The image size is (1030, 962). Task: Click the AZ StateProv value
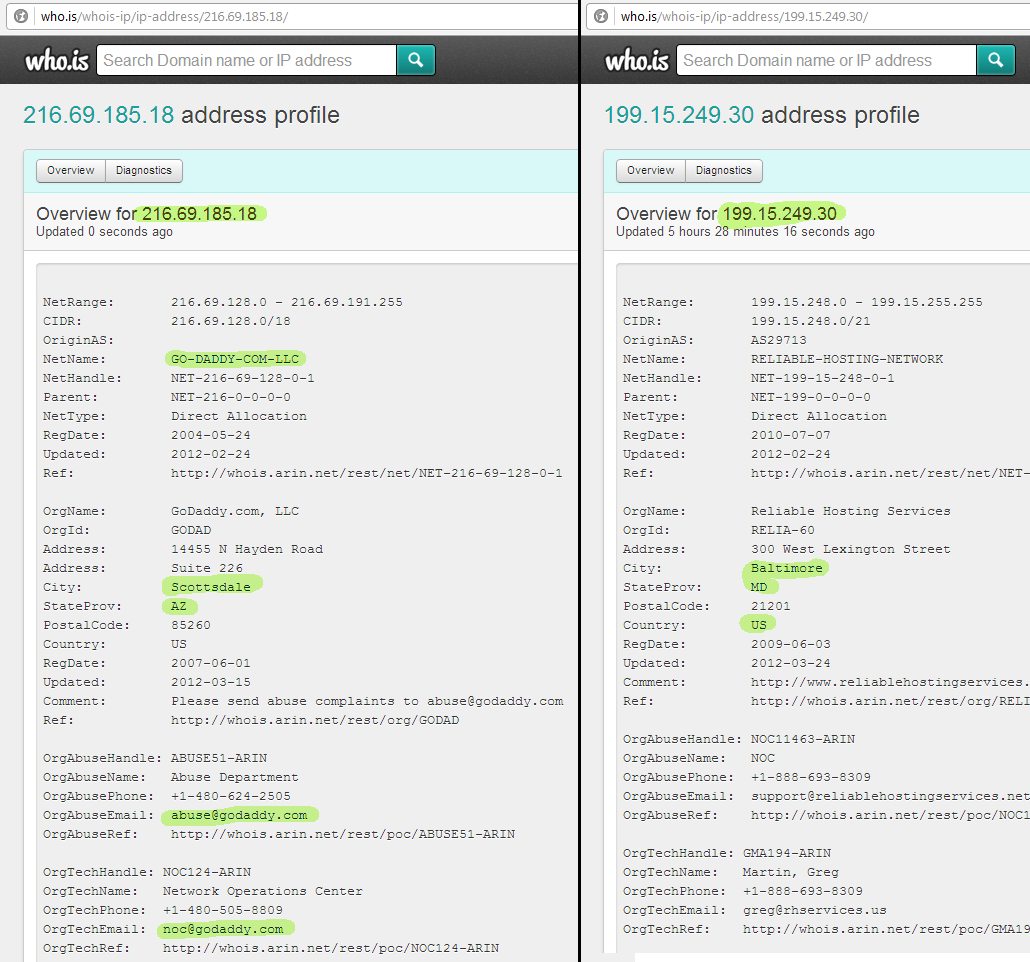[x=179, y=606]
